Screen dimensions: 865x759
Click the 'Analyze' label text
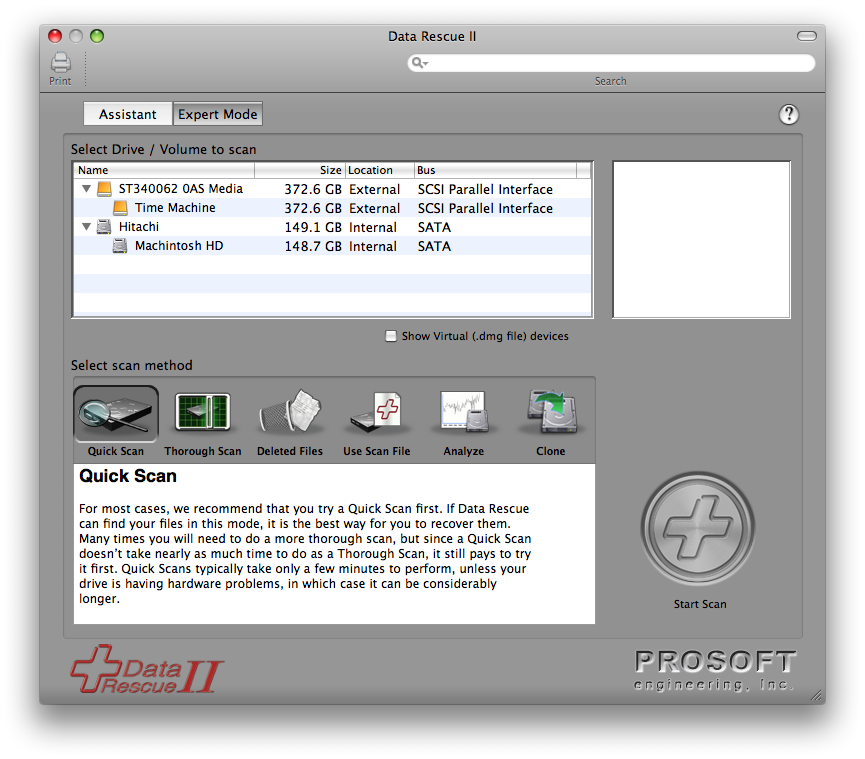point(463,451)
